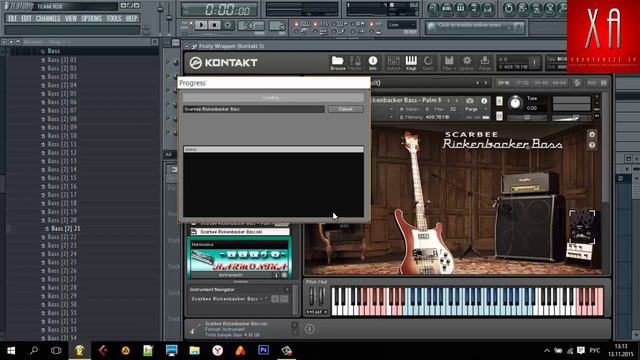This screenshot has height=360, width=640.
Task: Open the TOOLS menu
Action: [x=114, y=18]
